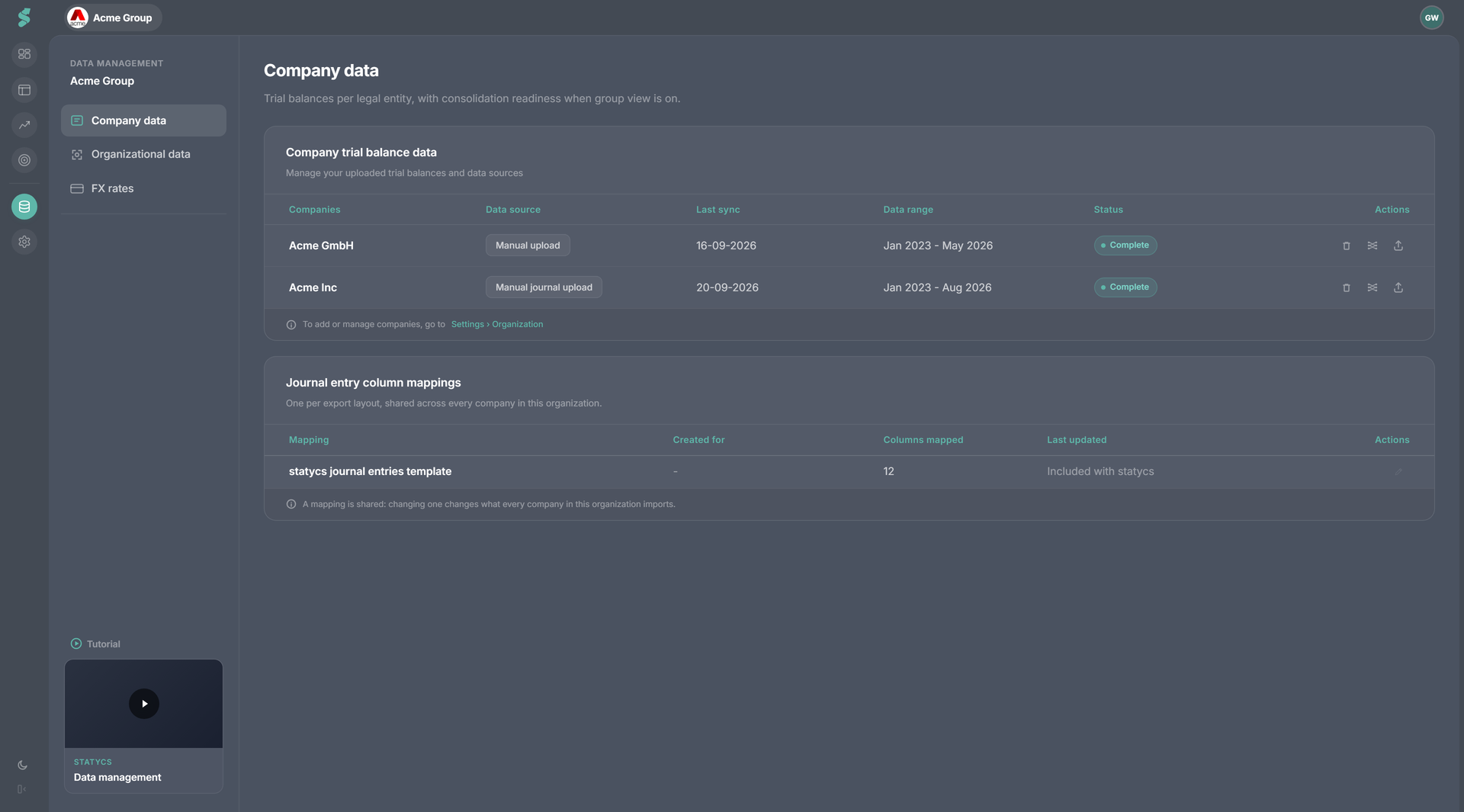
Task: Select statycs journal entries template row name
Action: pyautogui.click(x=370, y=472)
